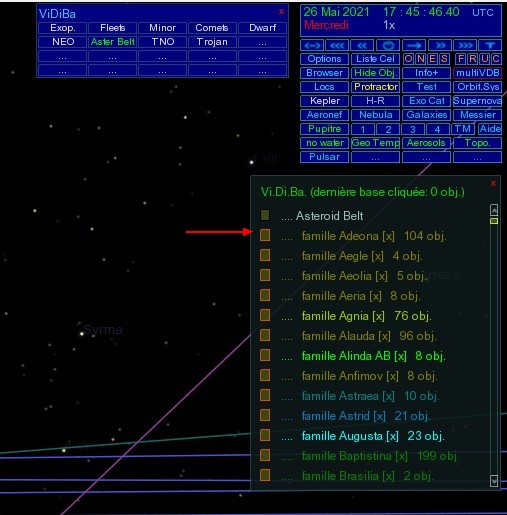Remove famille Agnia via its [x] marker
Screen dimensions: 507x515
[x=378, y=316]
